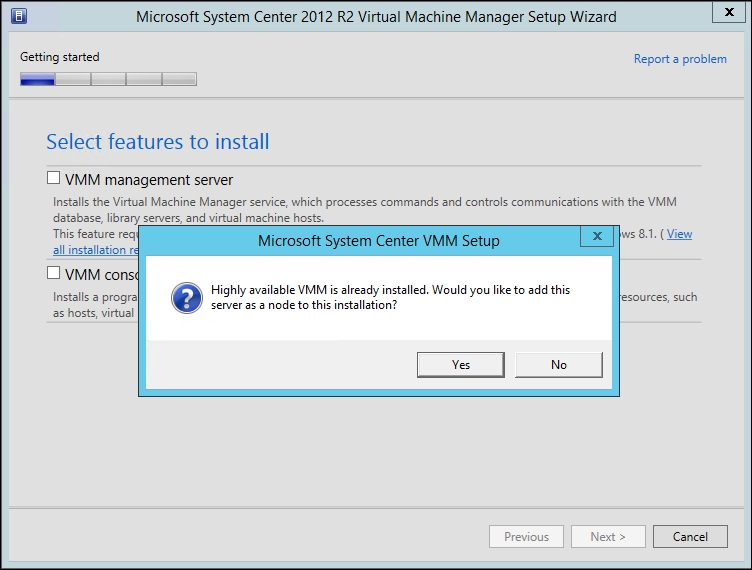Click the Select features to install heading
752x570 pixels.
tap(158, 142)
